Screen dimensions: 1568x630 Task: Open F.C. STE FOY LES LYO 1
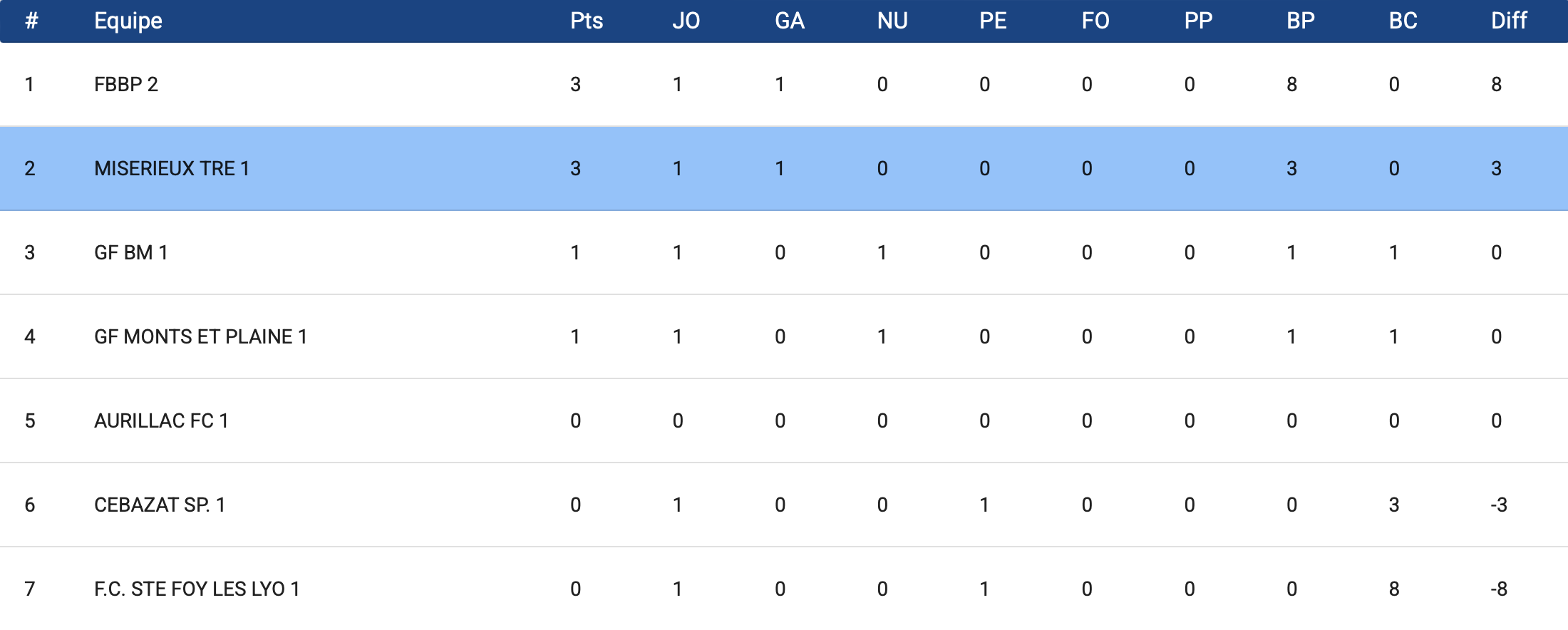pos(197,589)
